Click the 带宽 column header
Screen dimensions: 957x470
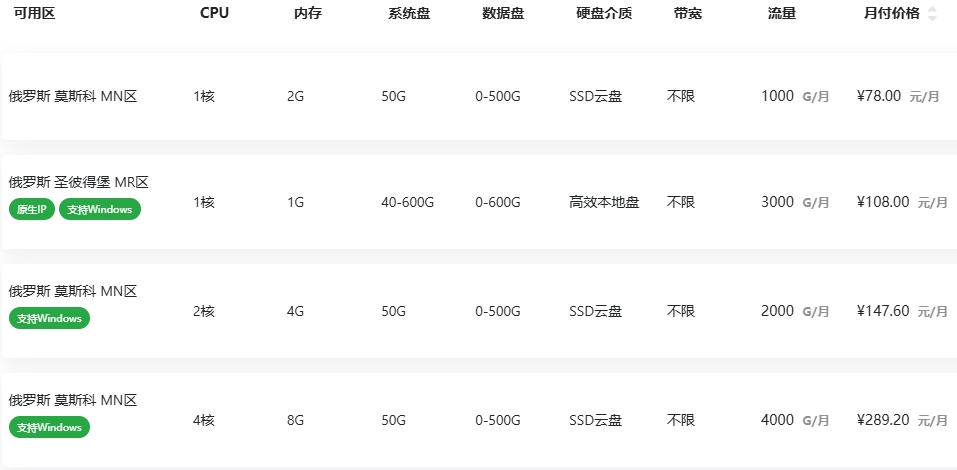click(688, 14)
